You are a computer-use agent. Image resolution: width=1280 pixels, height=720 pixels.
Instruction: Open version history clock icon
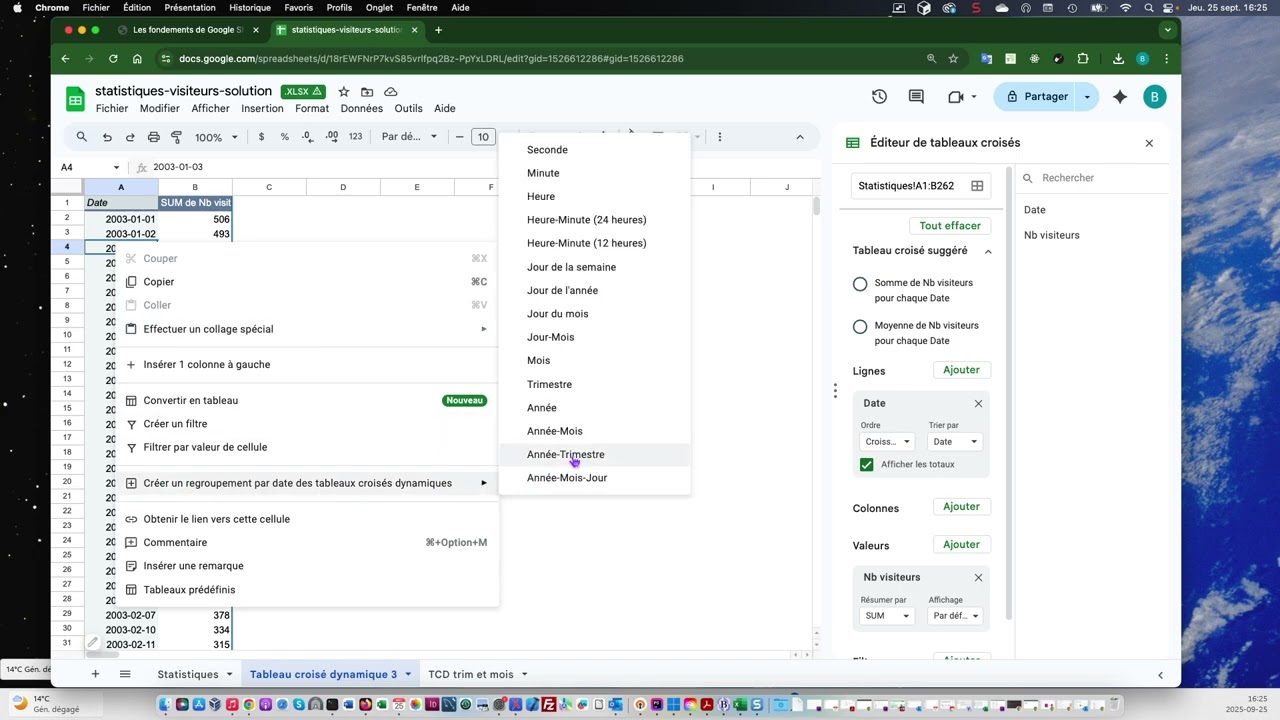point(879,97)
